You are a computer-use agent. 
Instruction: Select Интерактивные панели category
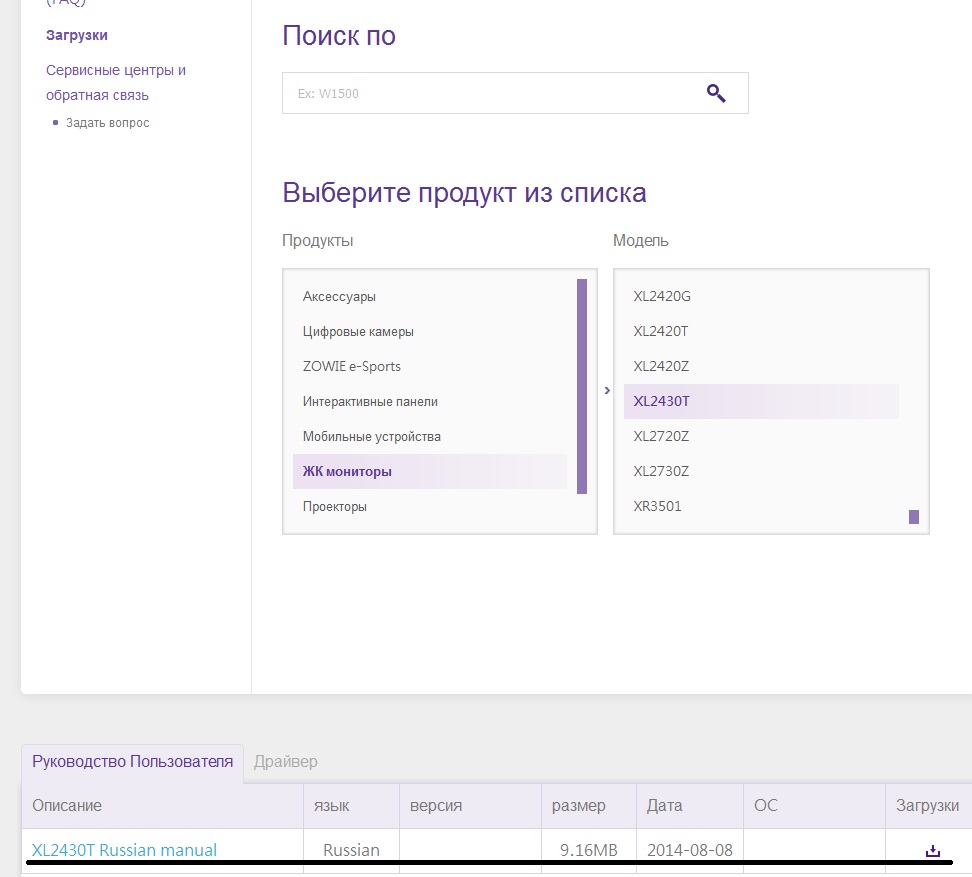430,402
